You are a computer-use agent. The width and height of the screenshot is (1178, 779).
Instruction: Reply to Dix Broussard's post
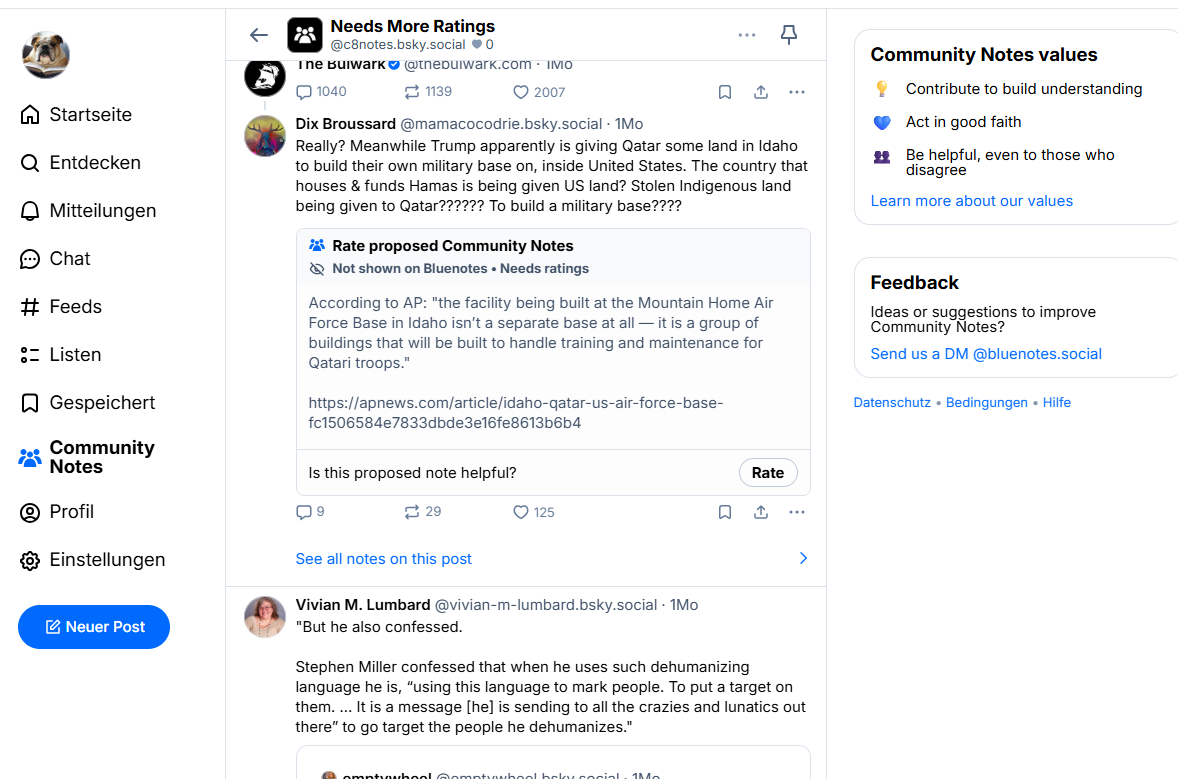pos(305,512)
